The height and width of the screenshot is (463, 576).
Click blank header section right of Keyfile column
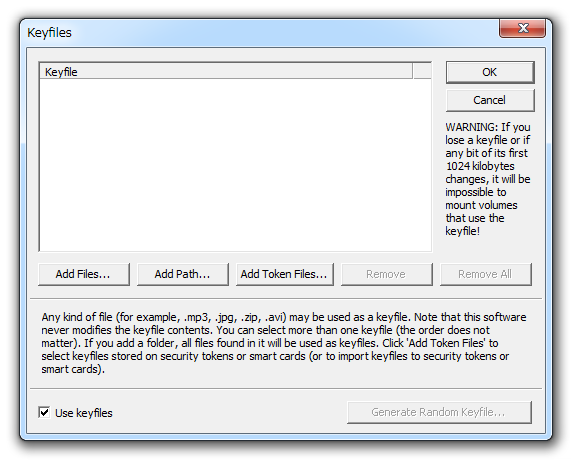pyautogui.click(x=422, y=71)
